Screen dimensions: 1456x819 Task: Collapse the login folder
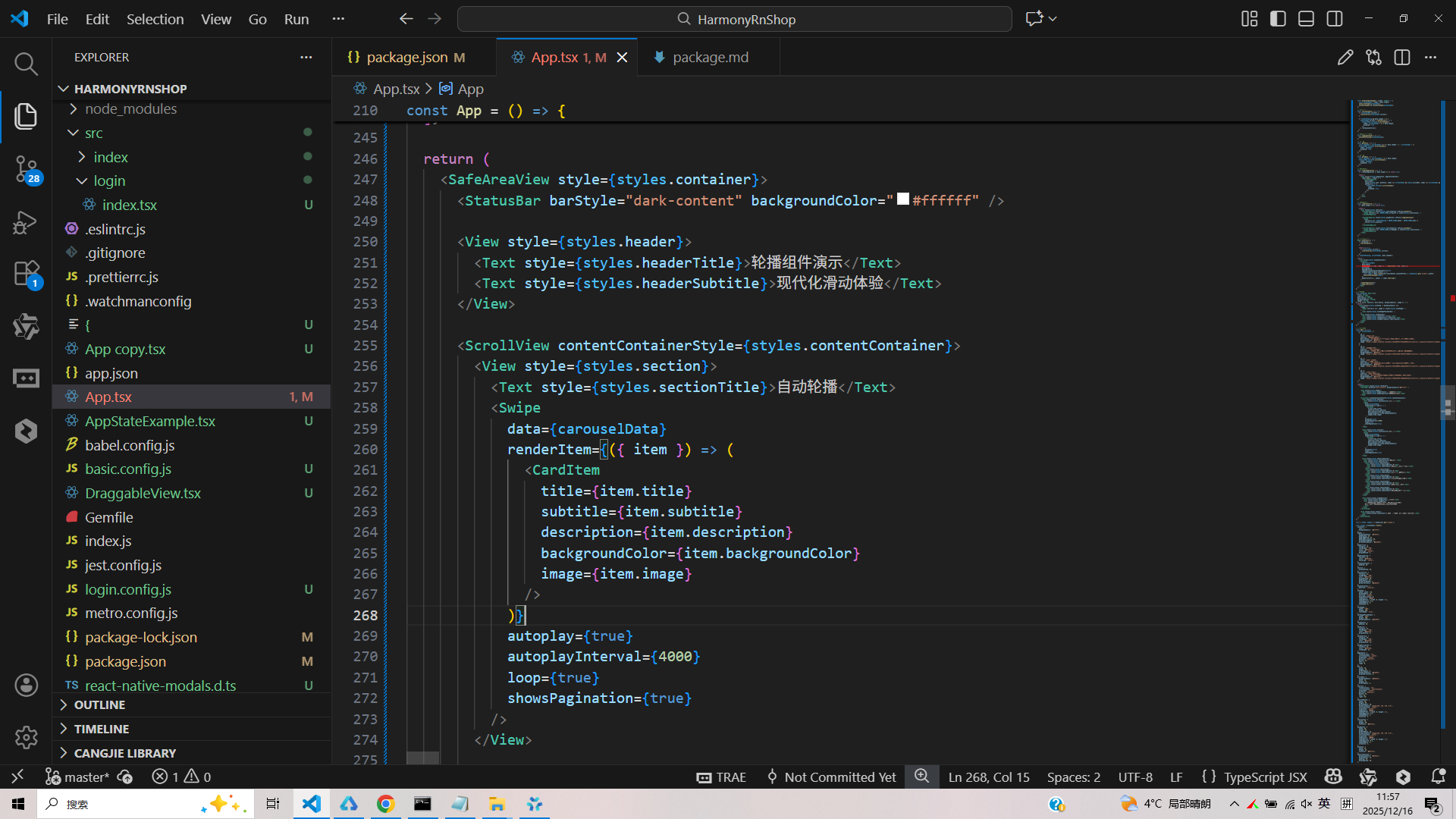109,181
